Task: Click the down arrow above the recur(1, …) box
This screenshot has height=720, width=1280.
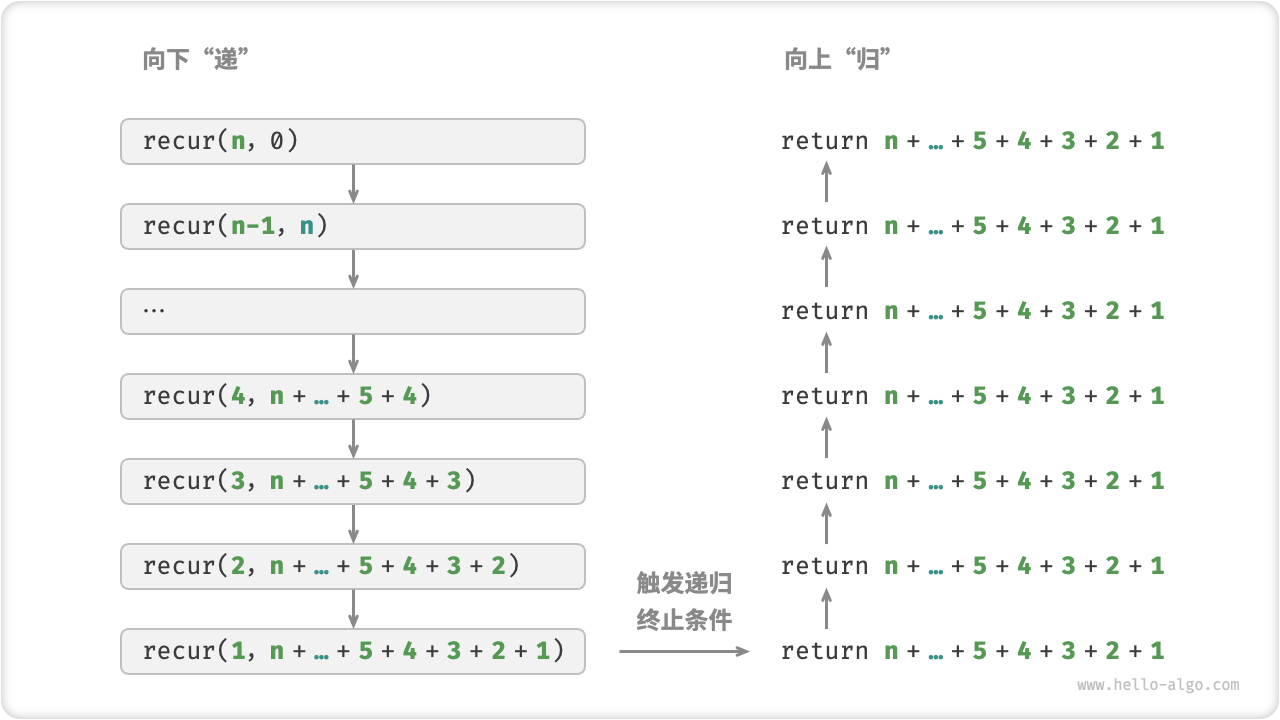Action: pos(353,609)
